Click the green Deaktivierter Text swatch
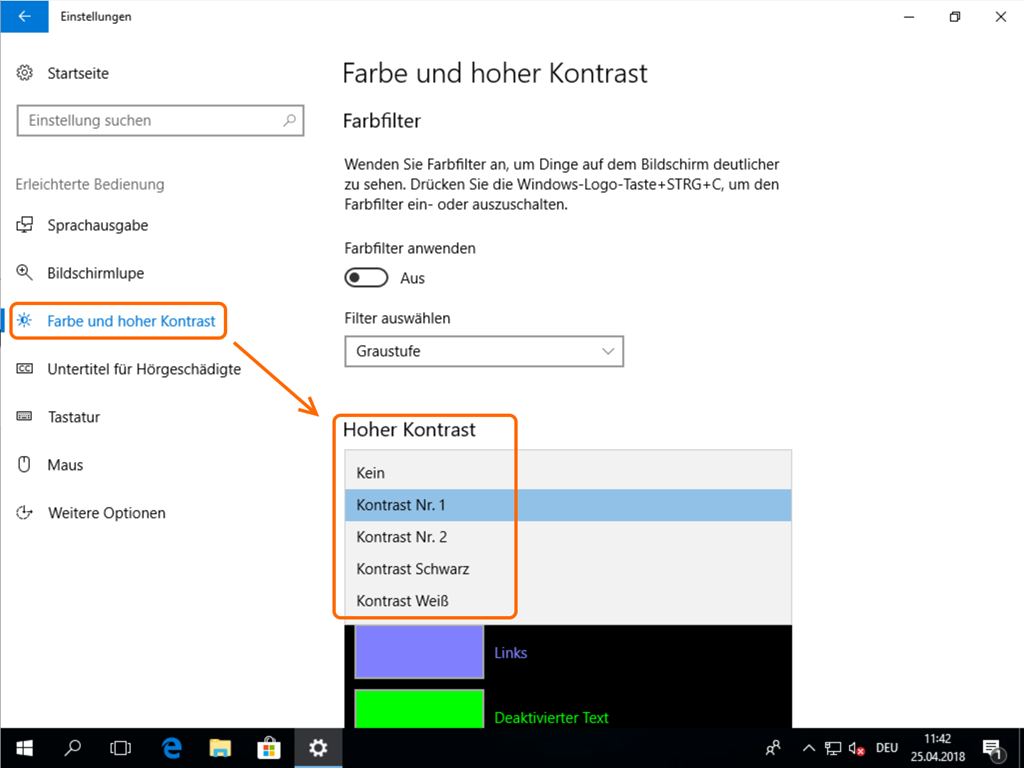The height and width of the screenshot is (768, 1024). point(419,709)
